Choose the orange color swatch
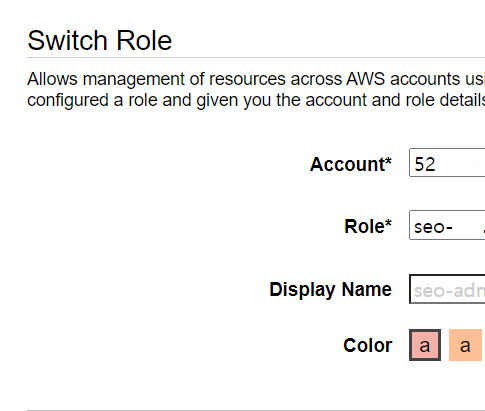Viewport: 485px width, 411px height. 465,345
